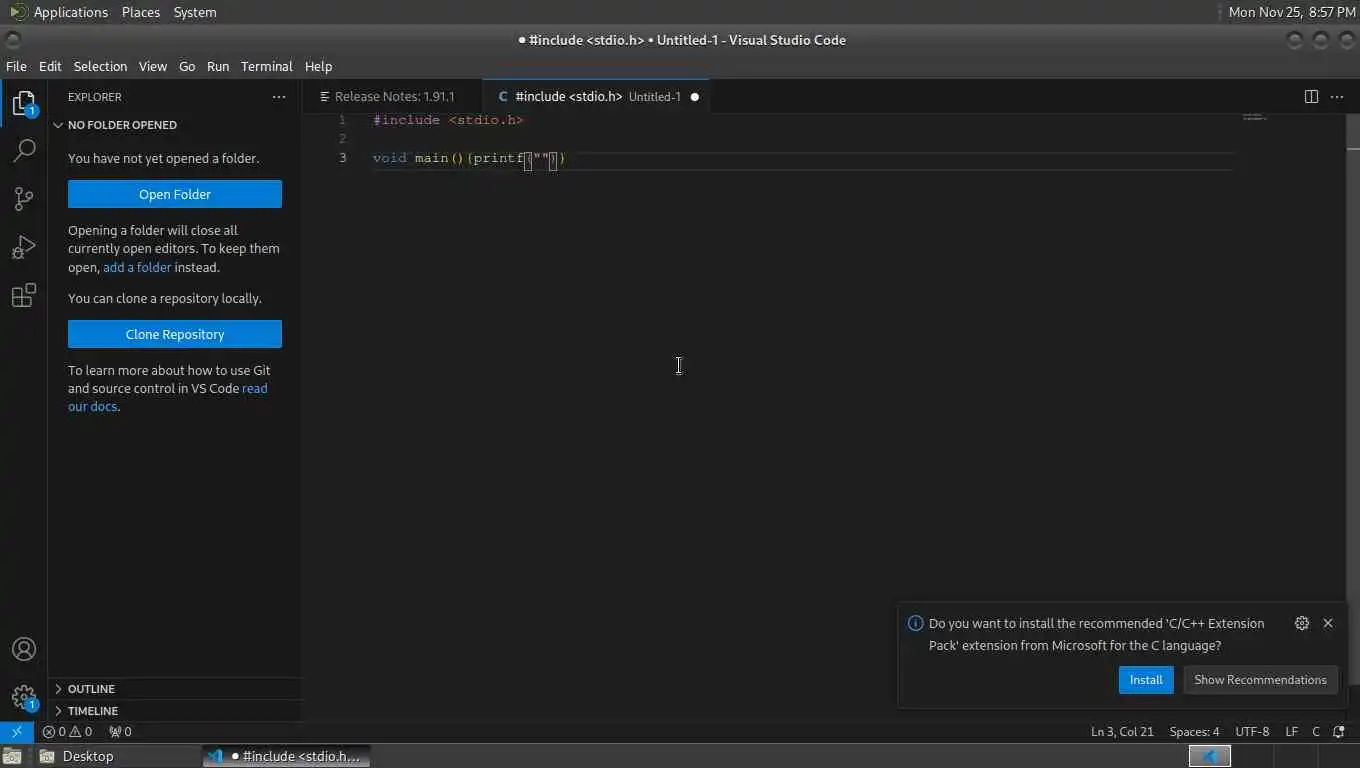Click show desktop icon in bottom panel

tap(12, 756)
